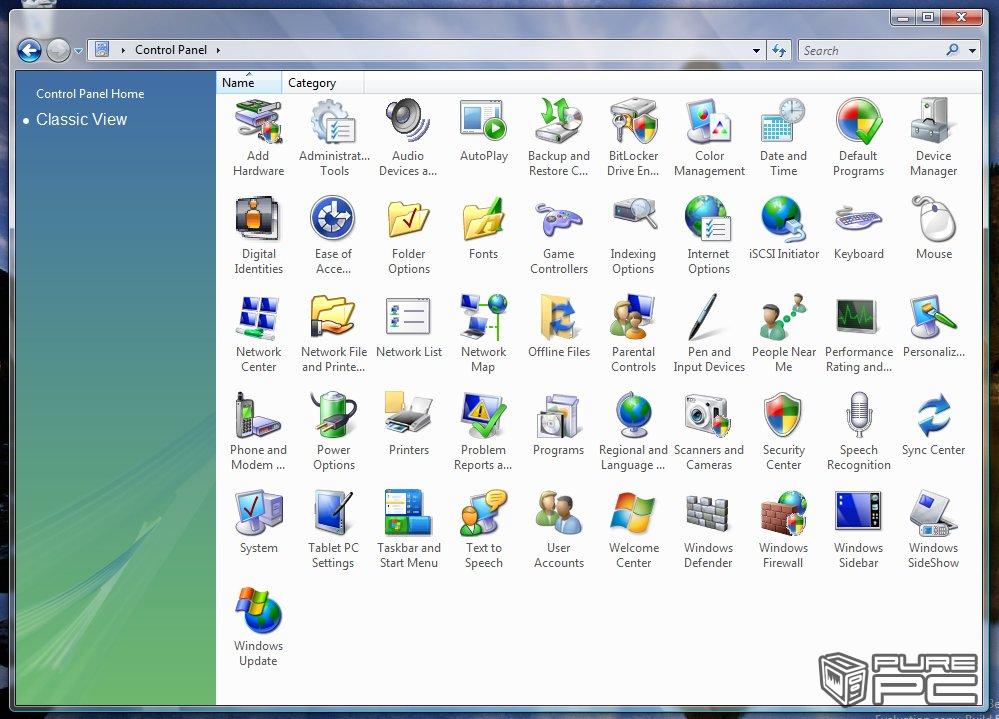Open Windows Update

click(x=258, y=628)
